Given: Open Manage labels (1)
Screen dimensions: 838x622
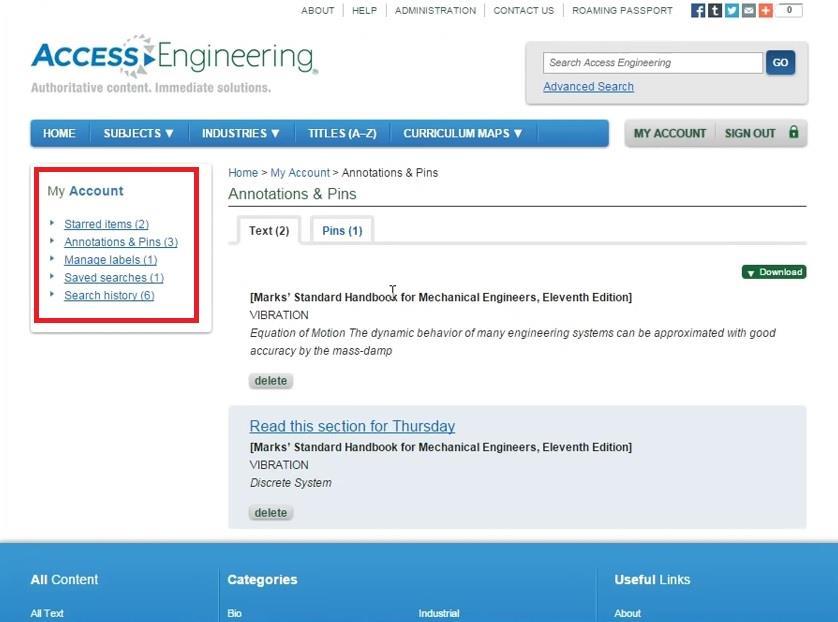Looking at the screenshot, I should pos(111,260).
